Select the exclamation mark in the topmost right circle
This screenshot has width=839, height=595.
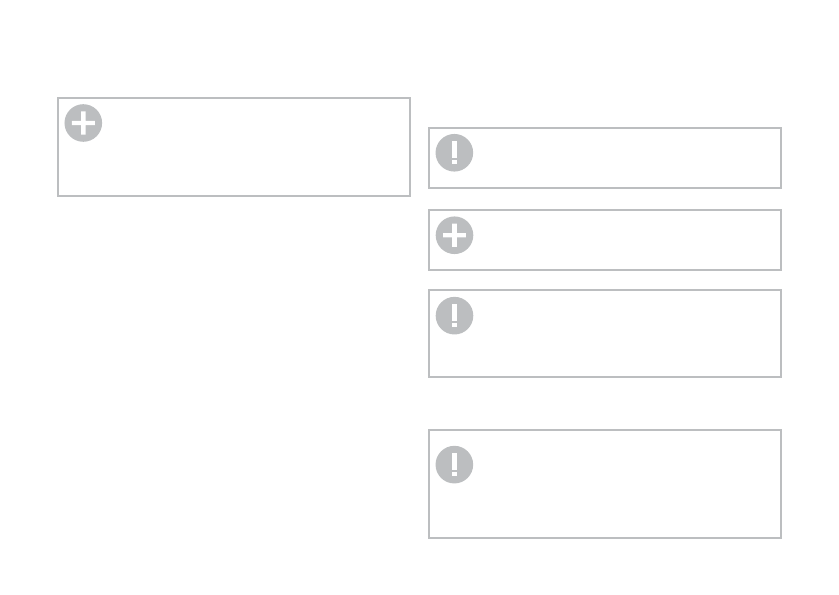(x=454, y=152)
